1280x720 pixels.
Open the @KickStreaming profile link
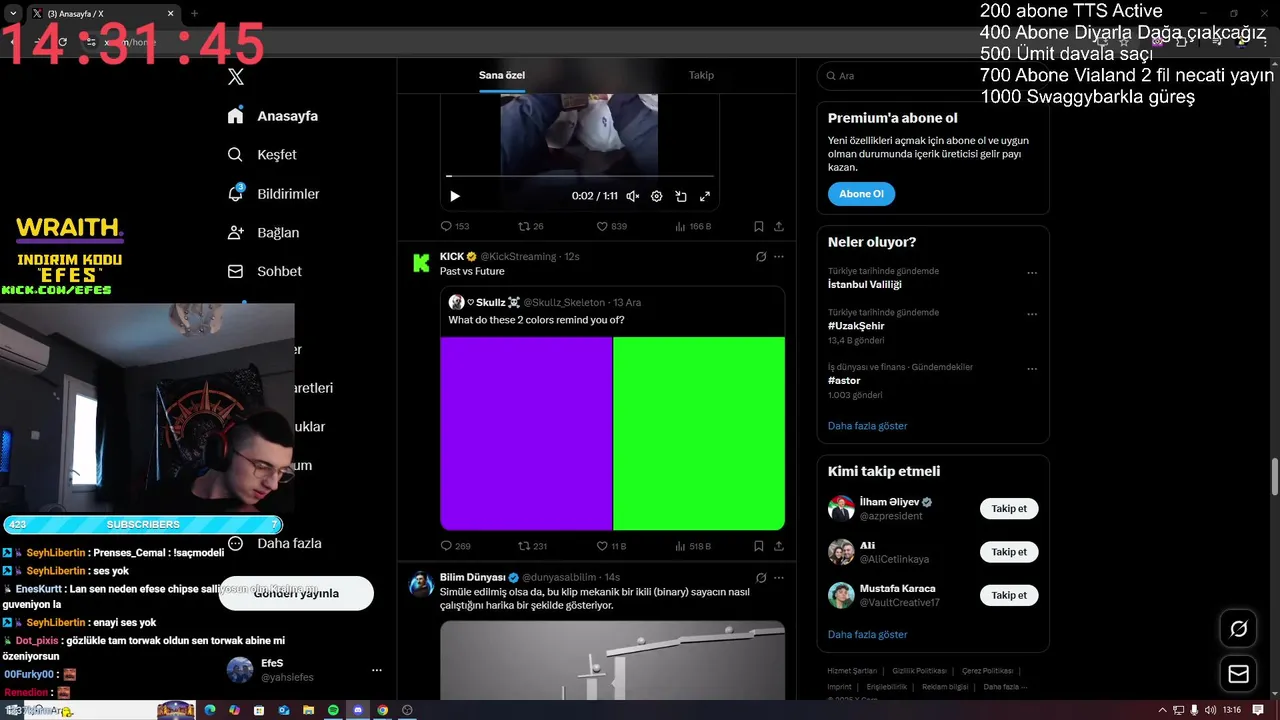coord(518,257)
